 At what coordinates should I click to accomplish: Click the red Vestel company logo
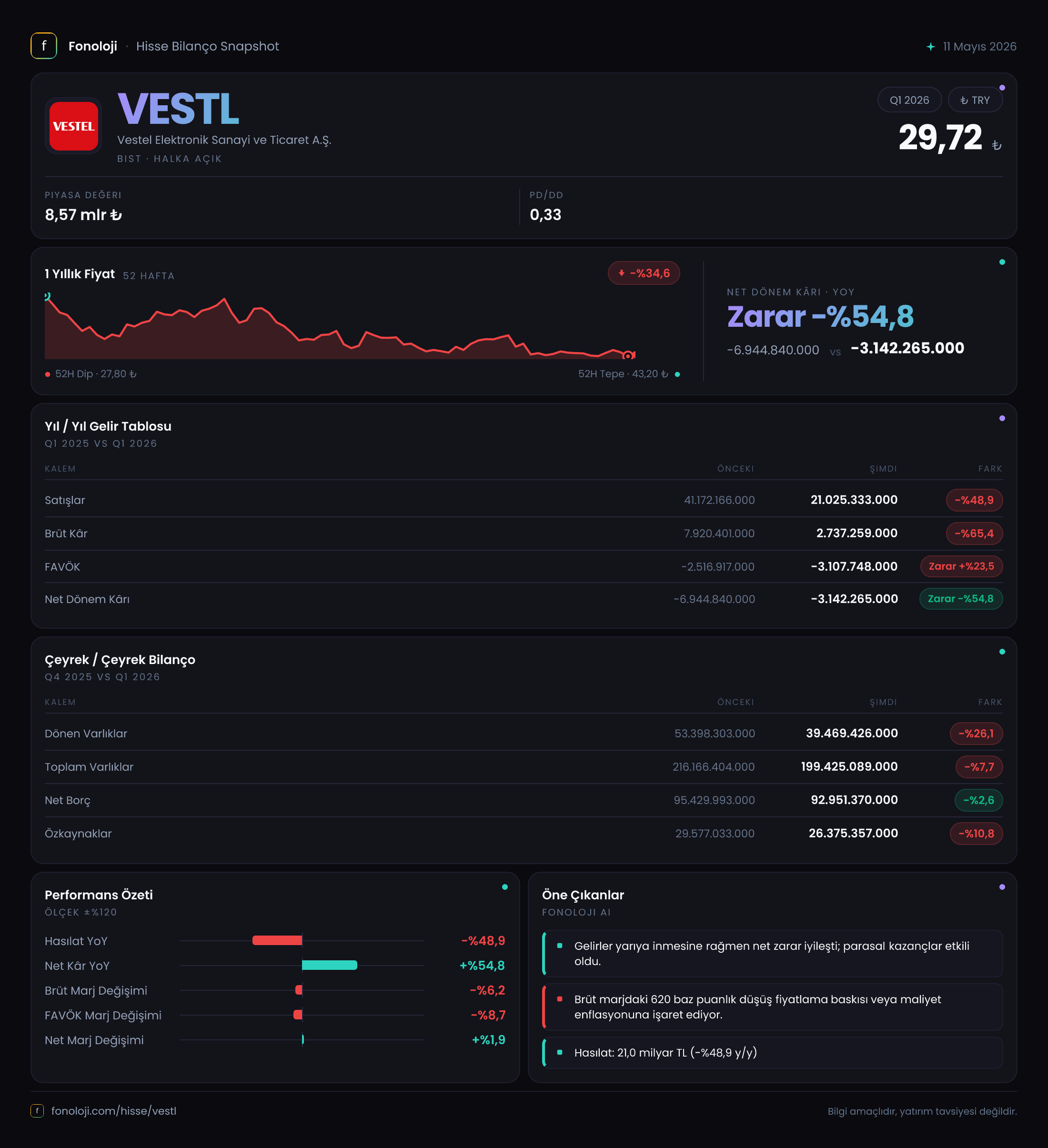tap(73, 126)
